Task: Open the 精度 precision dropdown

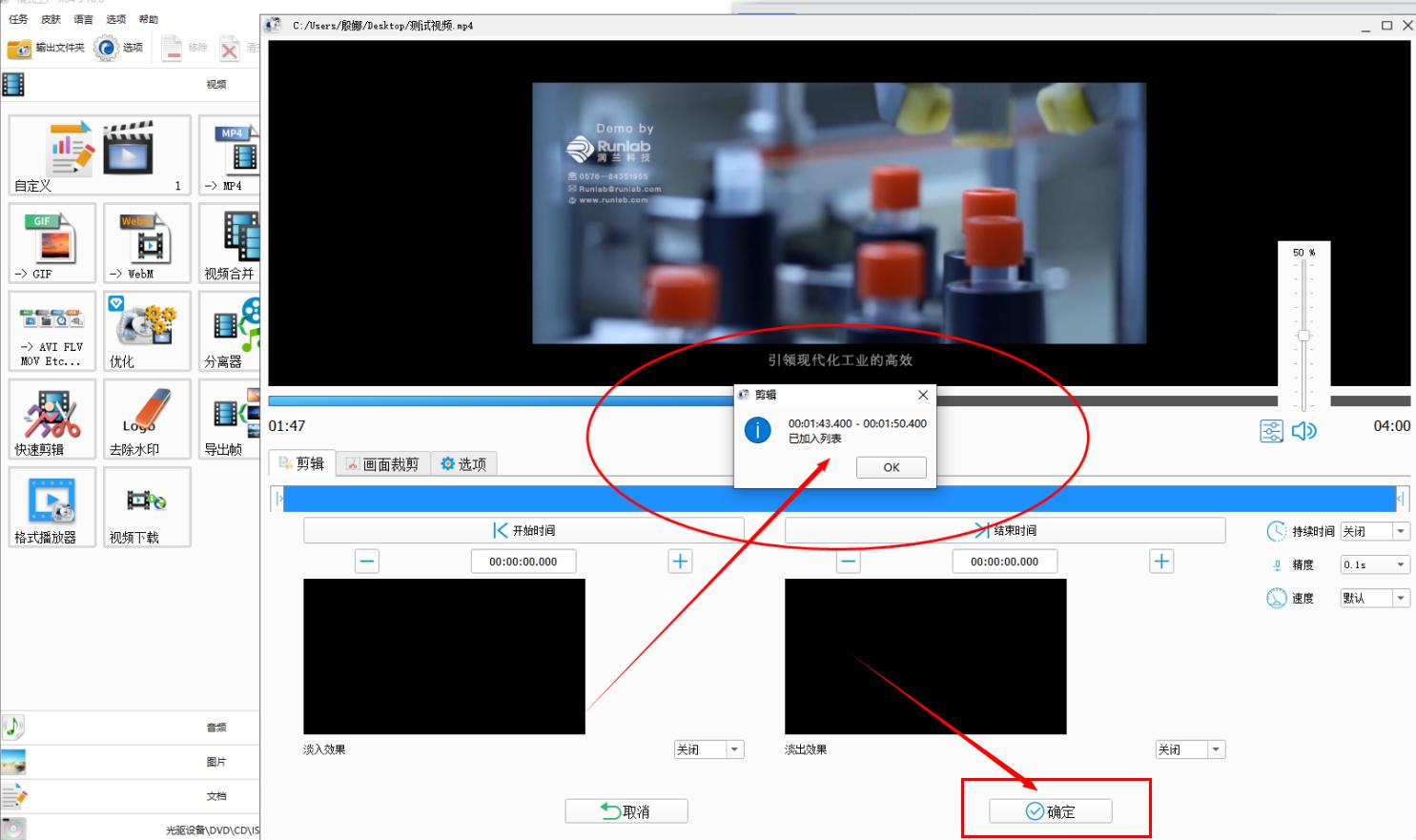Action: coord(1400,564)
